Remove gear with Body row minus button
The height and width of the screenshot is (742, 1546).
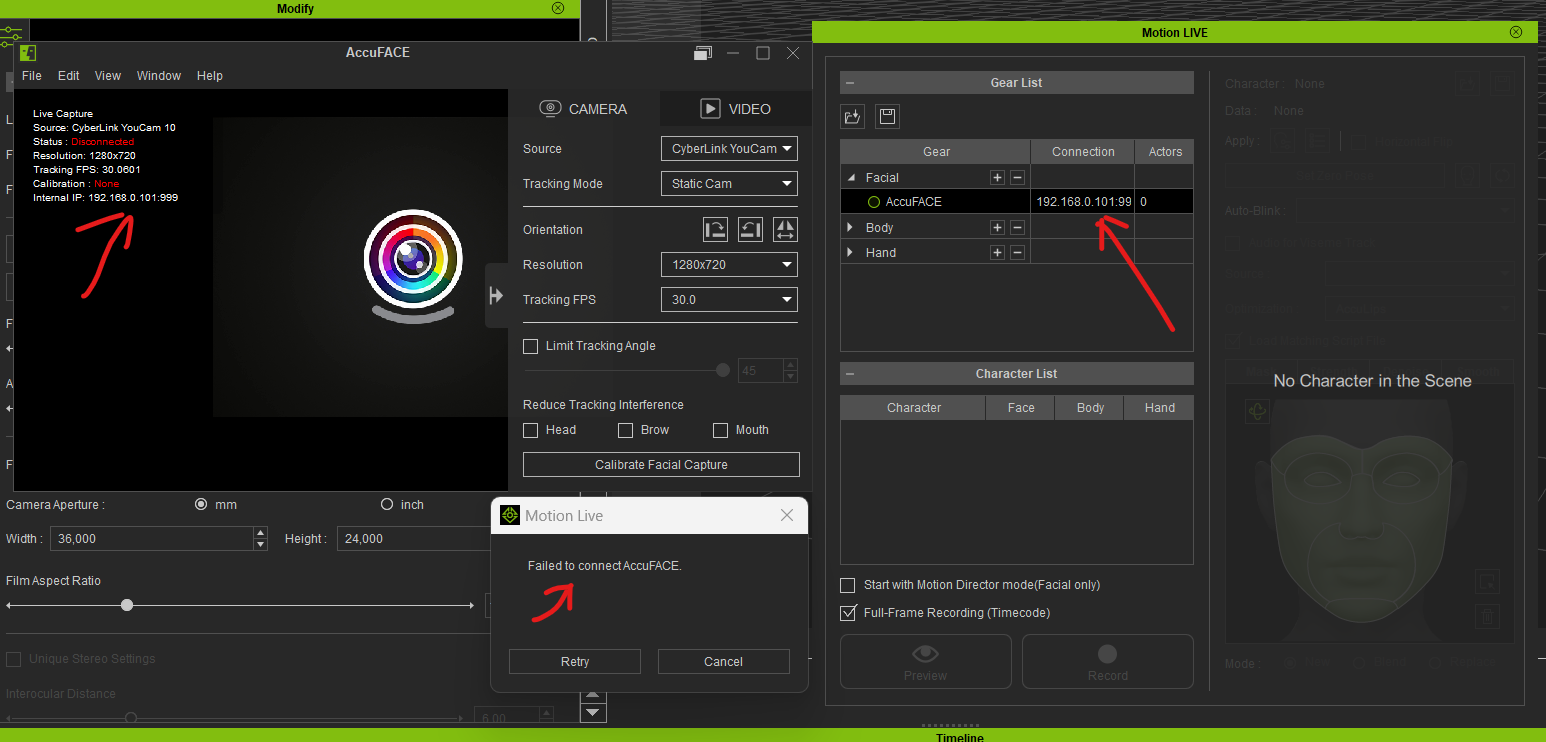1017,227
